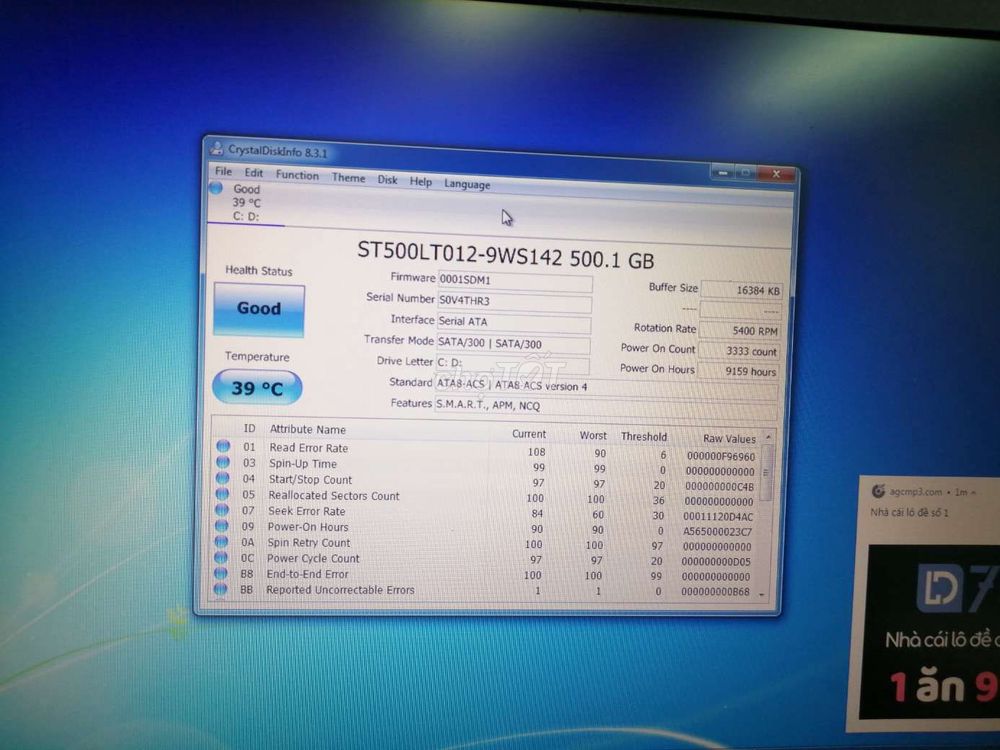1000x750 pixels.
Task: Click status icon for Spin-Up Time
Action: pos(223,462)
